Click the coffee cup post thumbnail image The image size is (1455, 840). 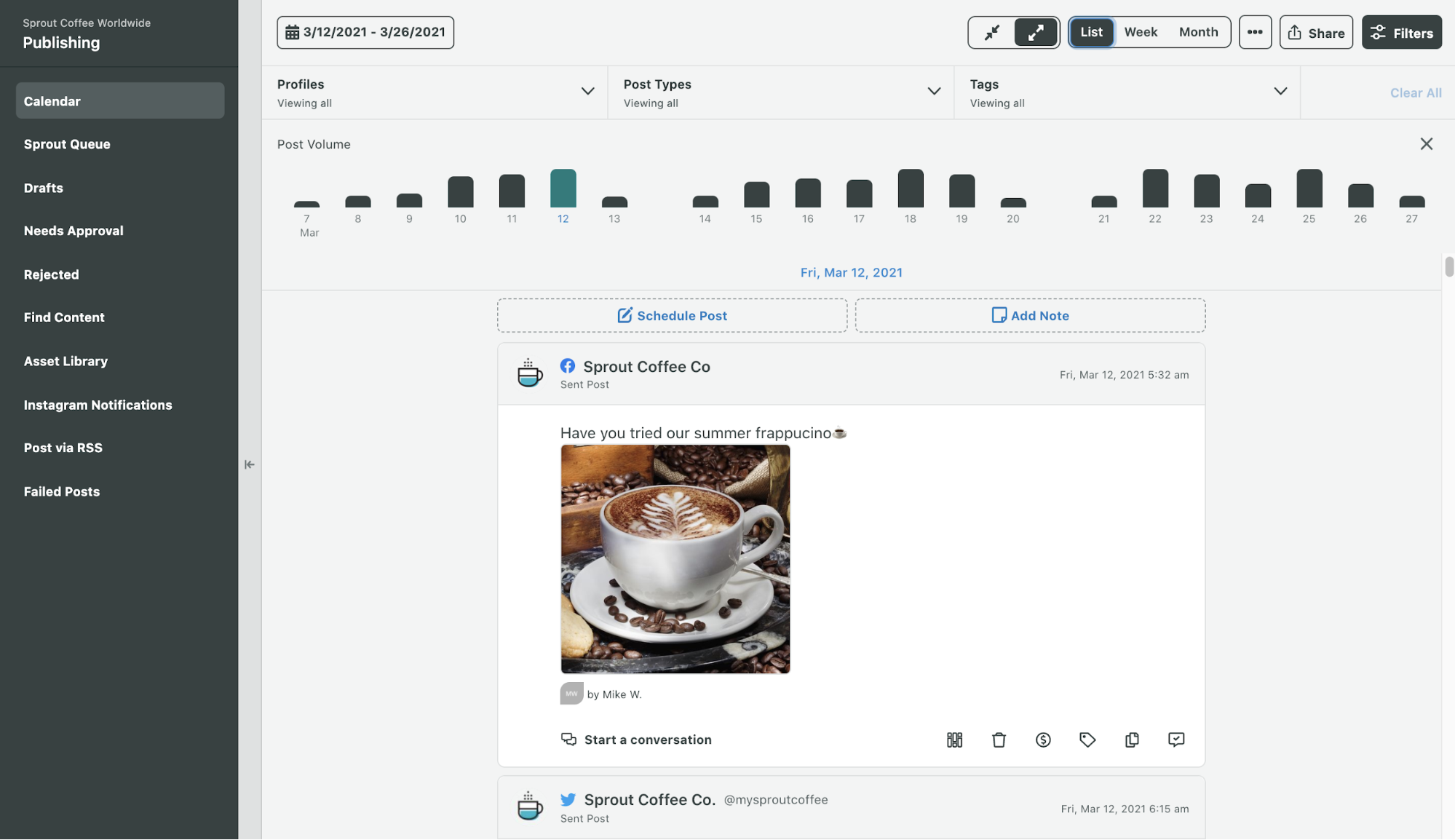point(675,559)
